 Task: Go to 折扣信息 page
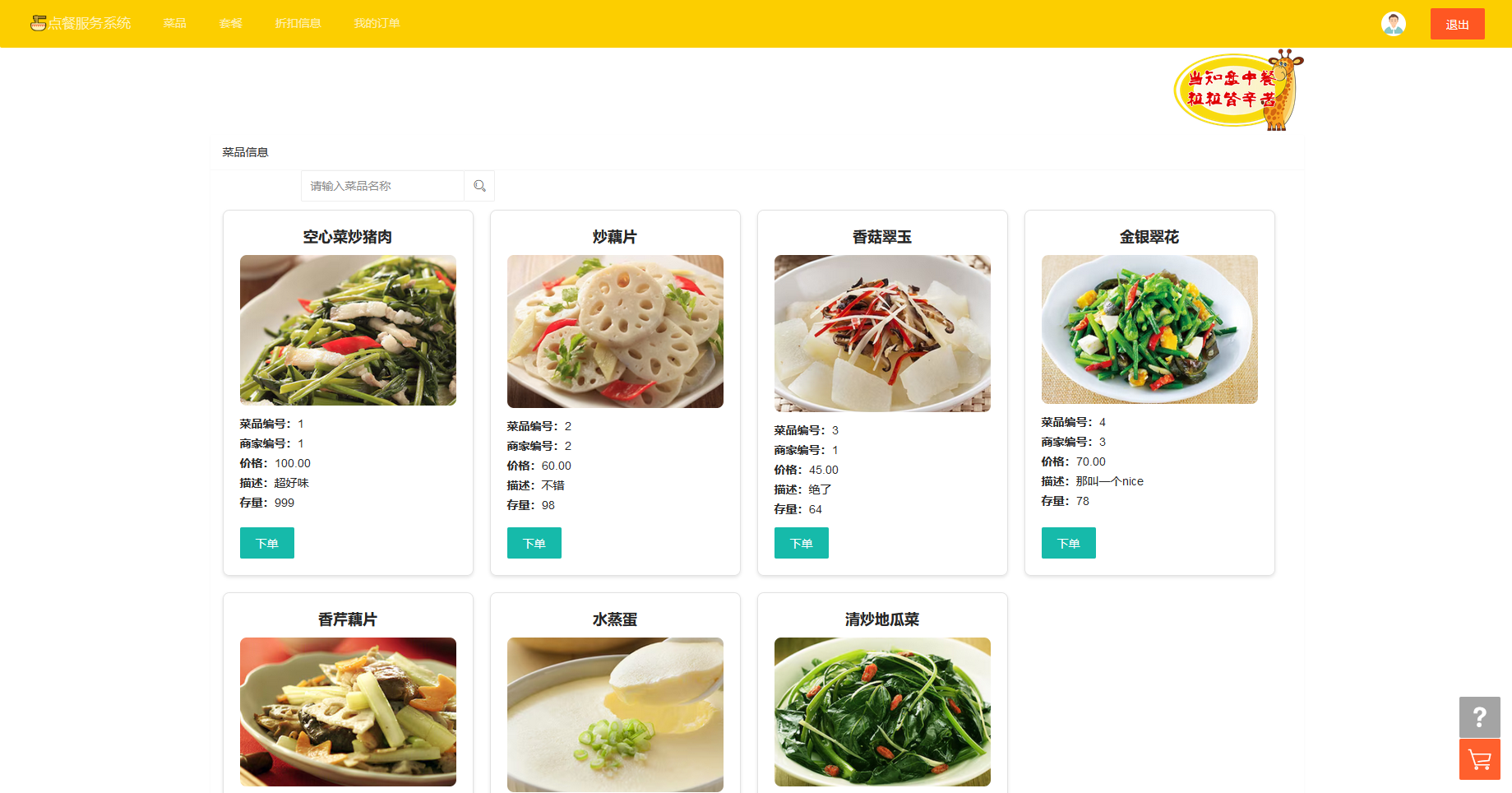298,23
